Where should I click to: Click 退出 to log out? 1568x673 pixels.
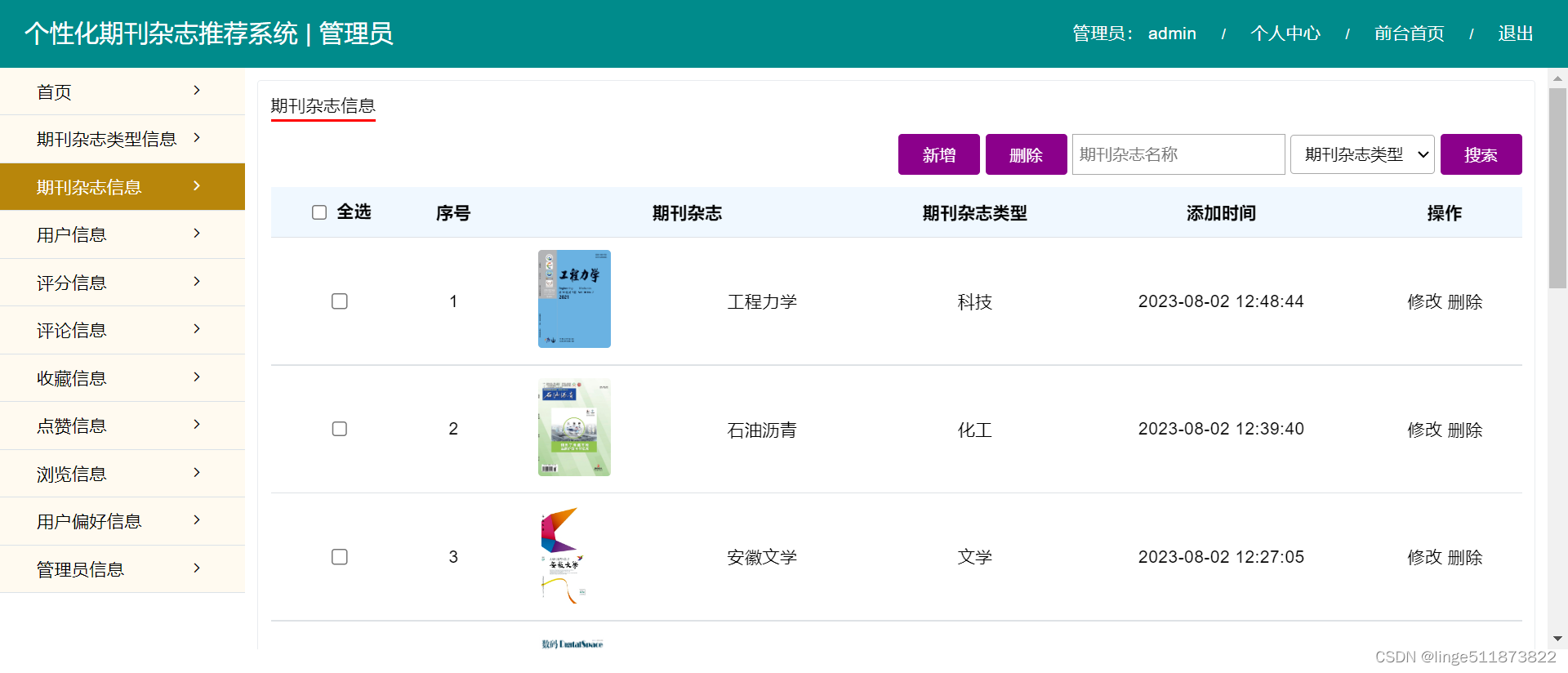click(x=1516, y=33)
